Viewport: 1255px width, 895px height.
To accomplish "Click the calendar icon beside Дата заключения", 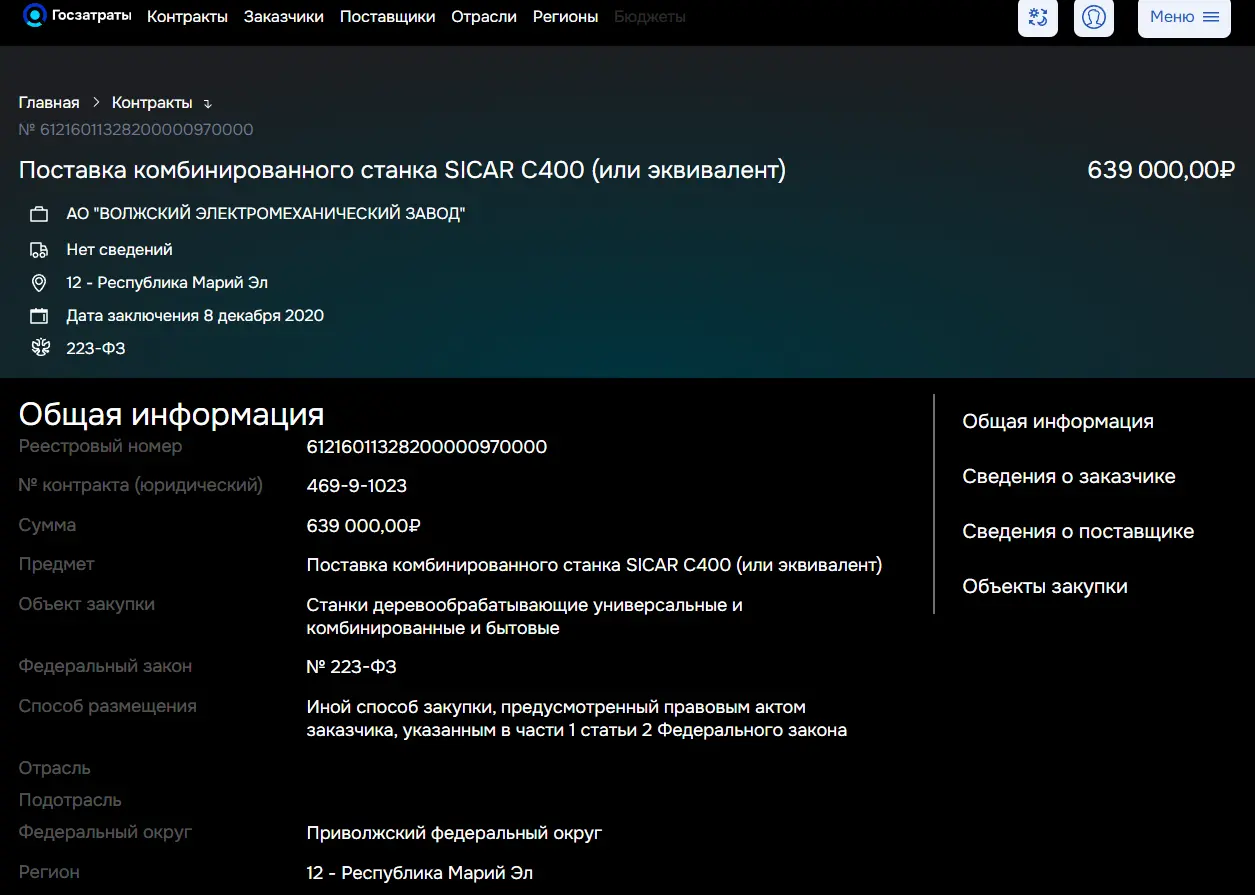I will click(39, 316).
